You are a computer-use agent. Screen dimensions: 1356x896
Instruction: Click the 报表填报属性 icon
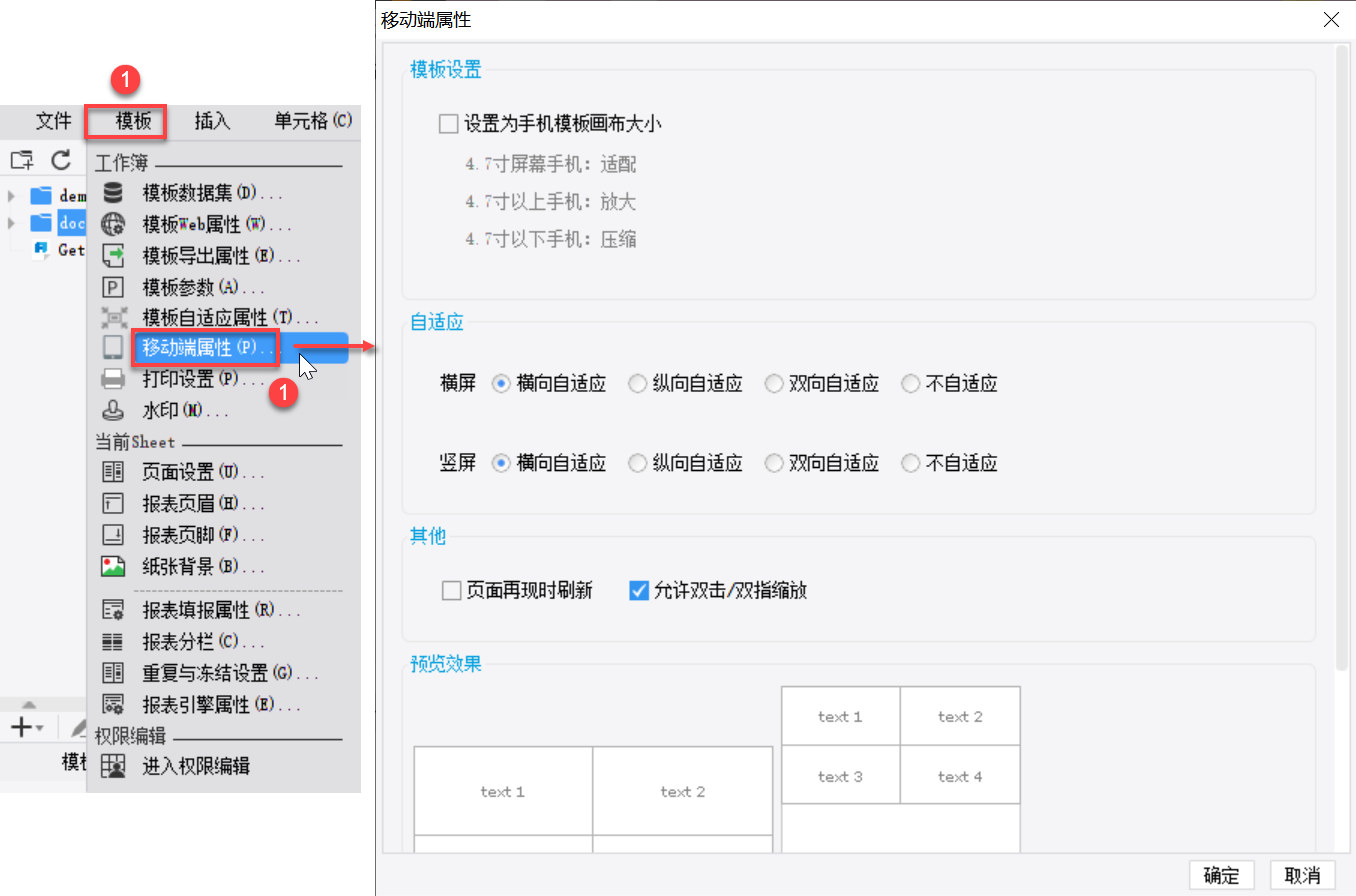click(113, 609)
